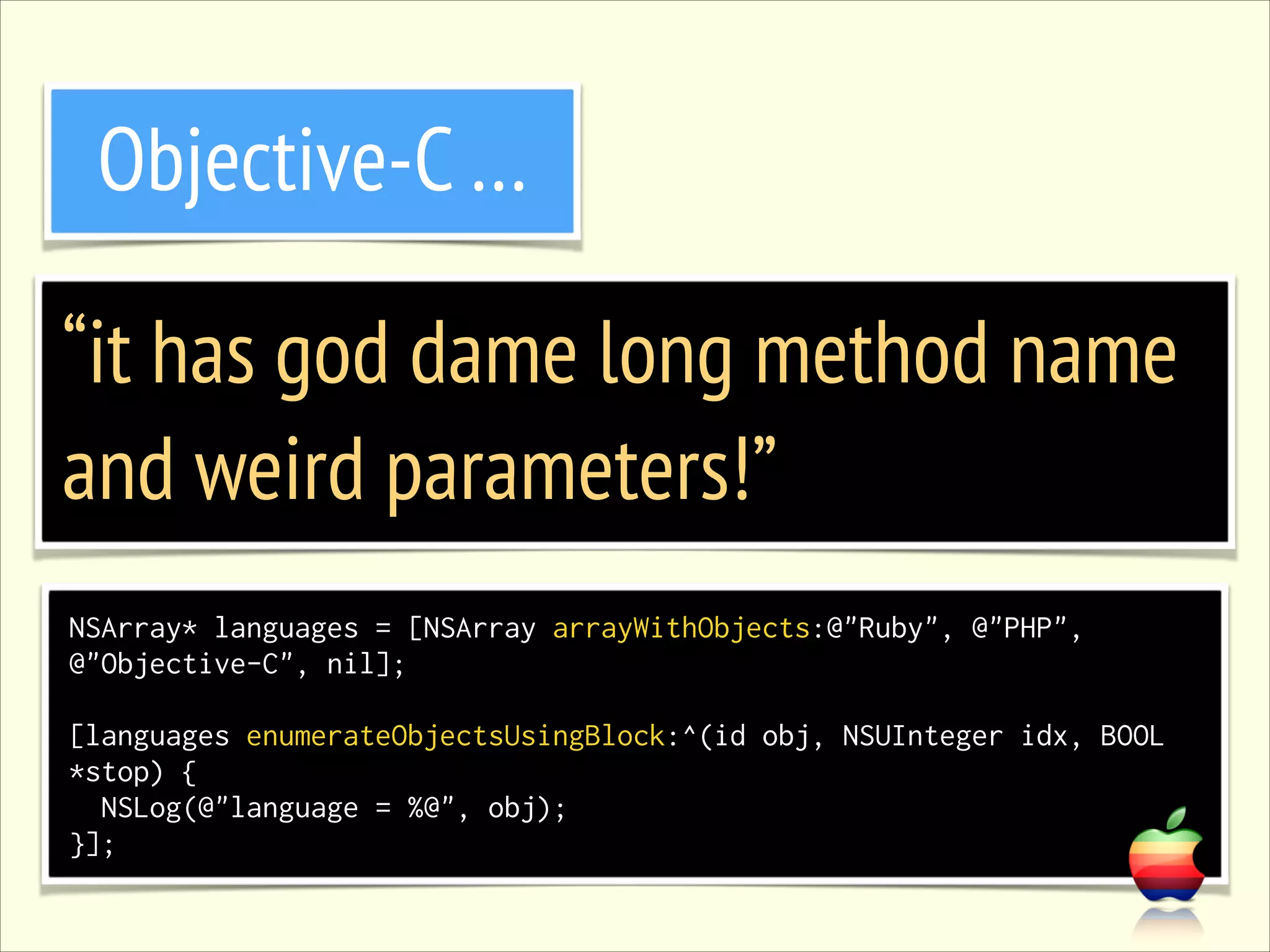The height and width of the screenshot is (952, 1270).
Task: Click the @"Objective-C", nil]; code line
Action: click(x=236, y=664)
